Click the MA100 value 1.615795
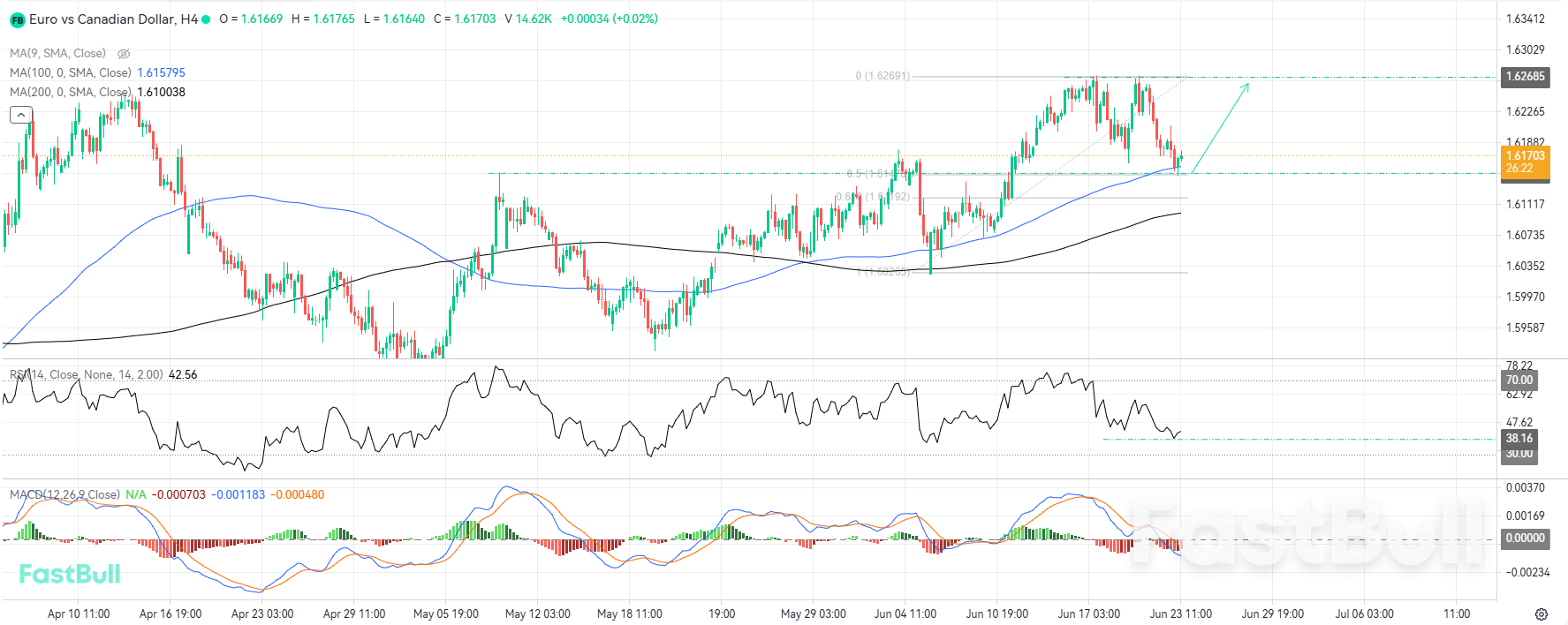This screenshot has width=1568, height=625. pyautogui.click(x=162, y=73)
